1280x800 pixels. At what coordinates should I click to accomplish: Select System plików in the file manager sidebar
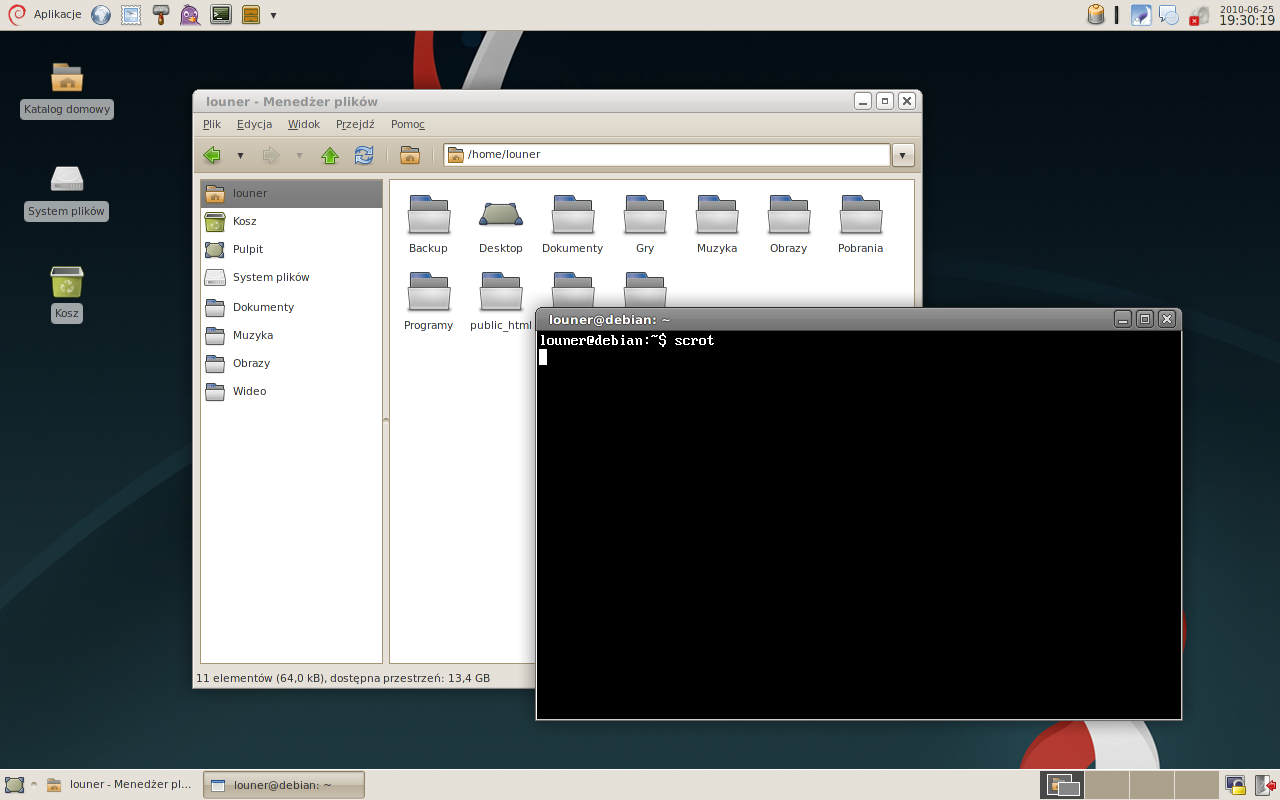(291, 277)
